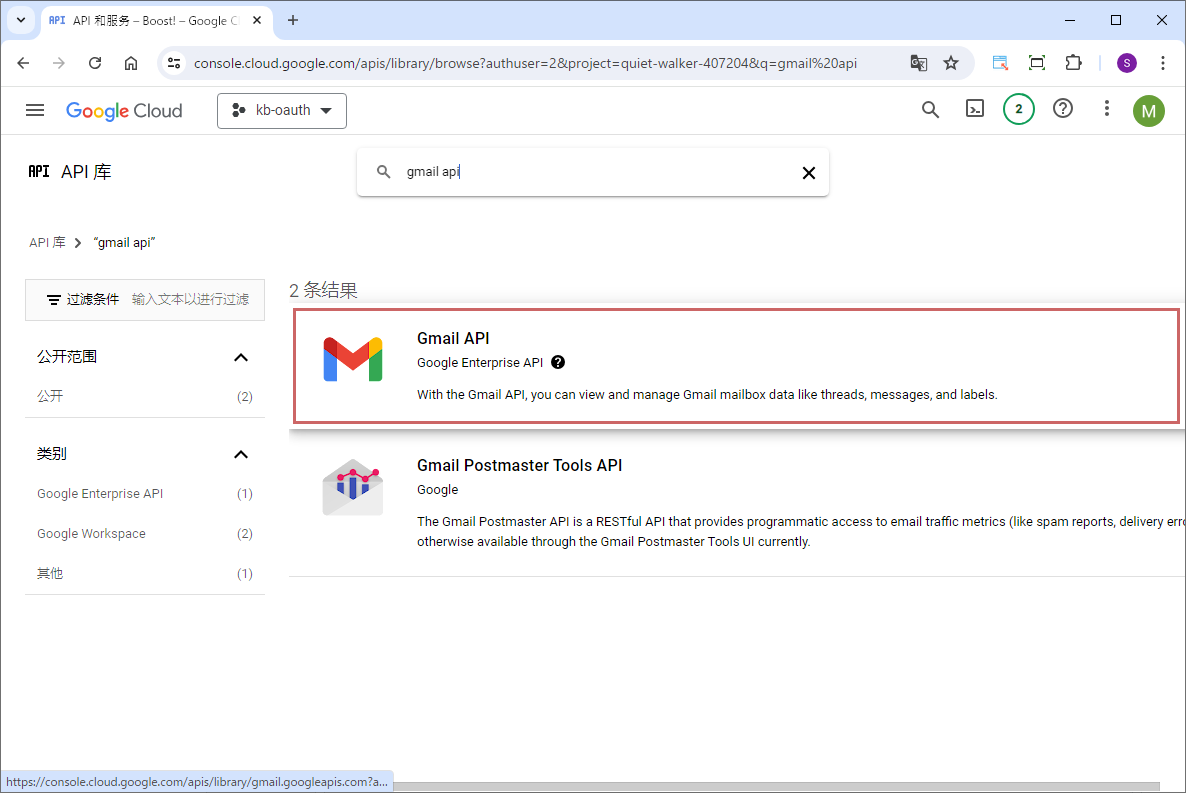This screenshot has height=793, width=1186.
Task: Click the filter text input field
Action: 190,300
